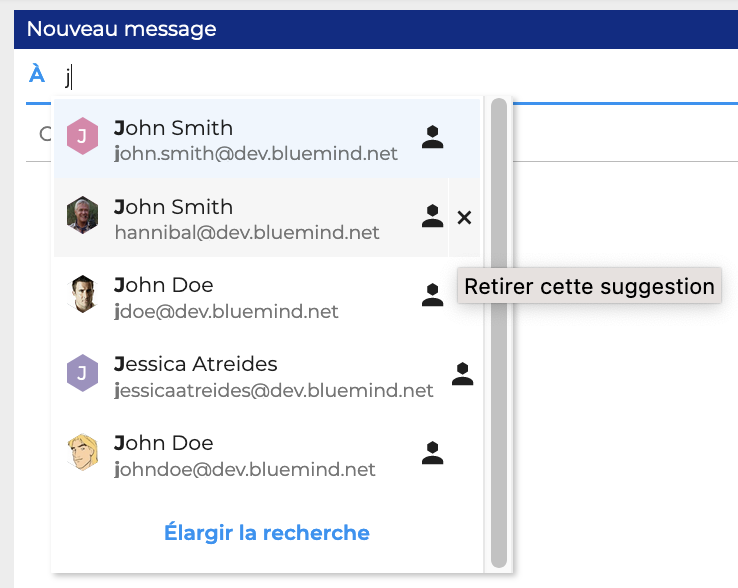Click the contact icon in hannibal@dev.bluemind.net row

[432, 216]
